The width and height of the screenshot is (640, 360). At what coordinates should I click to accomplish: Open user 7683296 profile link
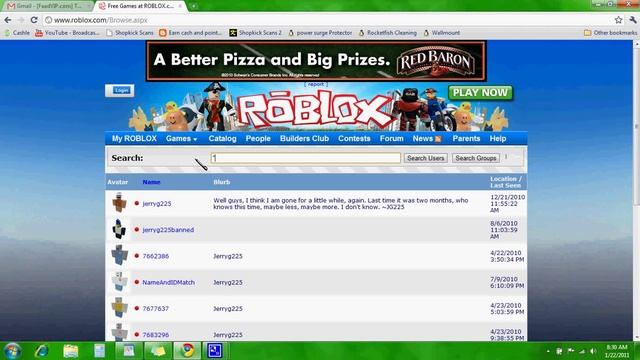click(x=156, y=335)
